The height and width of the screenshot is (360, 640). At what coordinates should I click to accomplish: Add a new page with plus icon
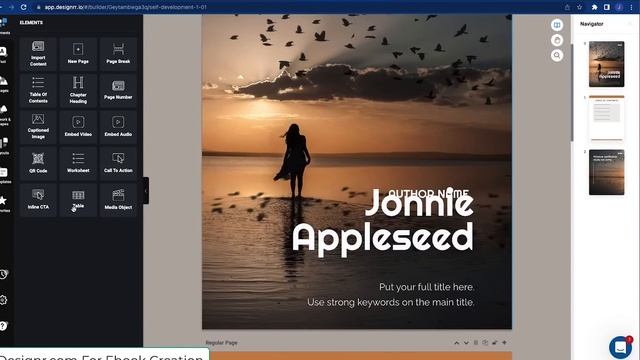(x=504, y=343)
